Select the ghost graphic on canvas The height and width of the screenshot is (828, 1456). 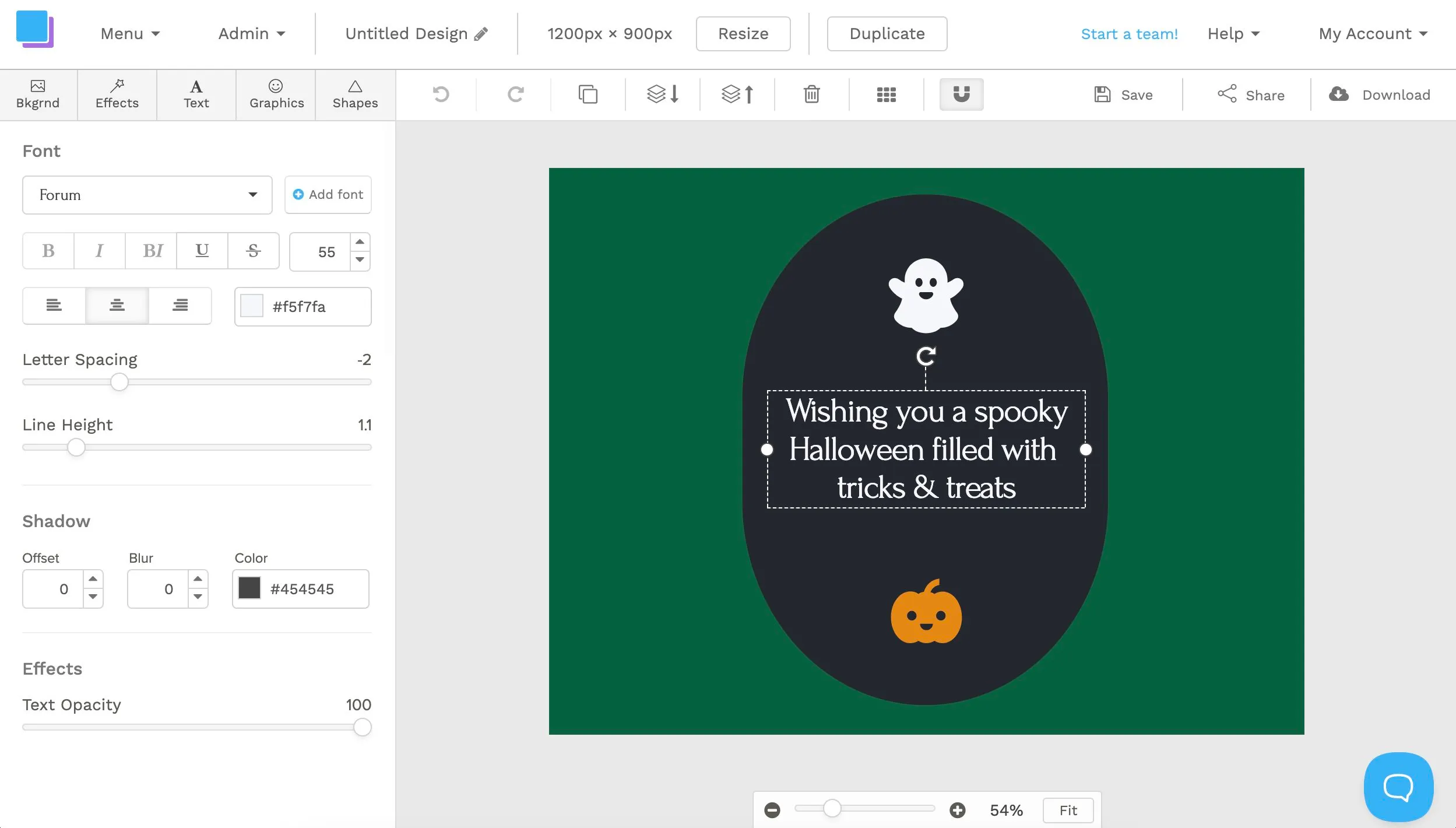pyautogui.click(x=926, y=295)
